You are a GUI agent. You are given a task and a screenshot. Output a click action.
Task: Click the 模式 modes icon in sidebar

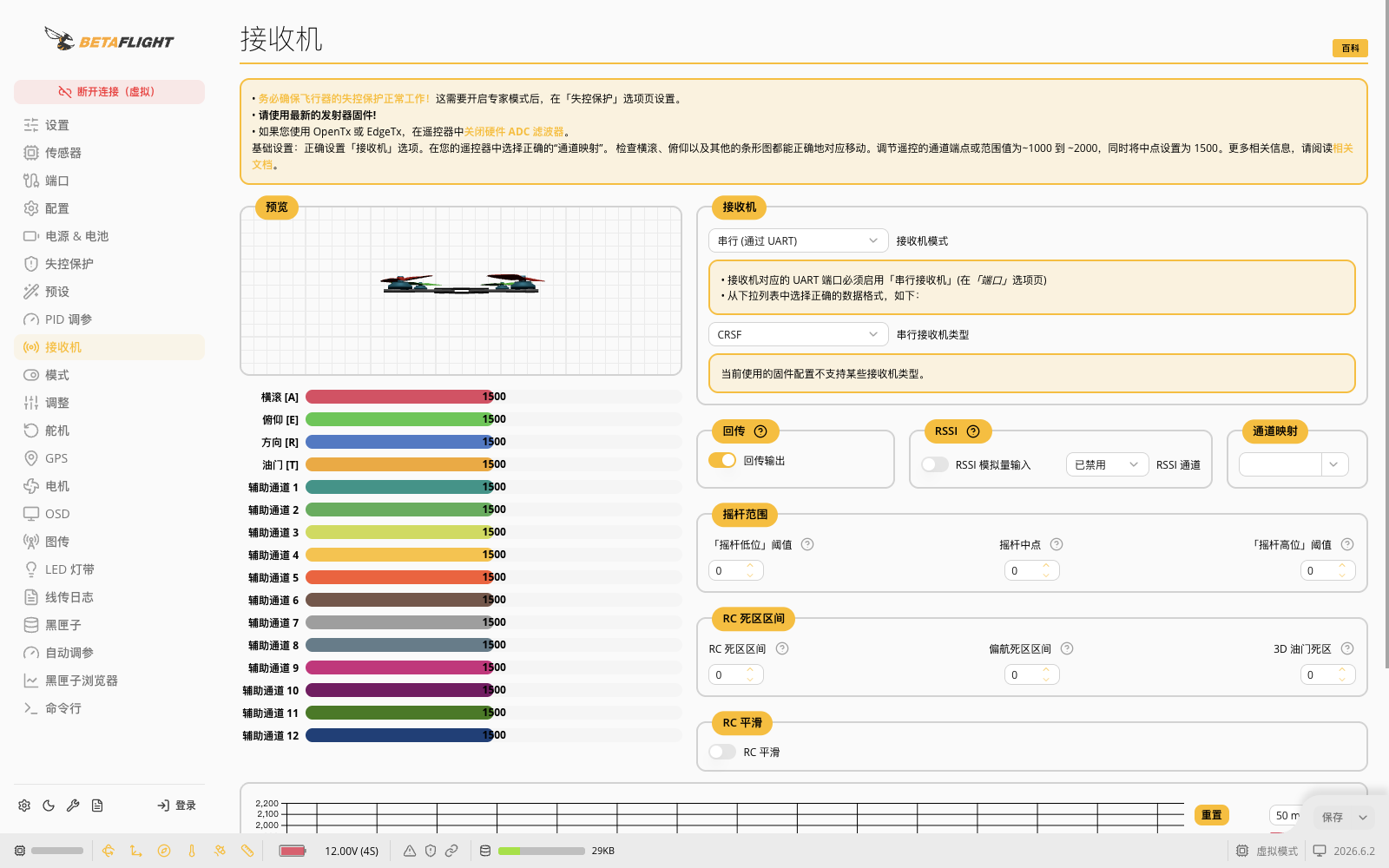coord(31,375)
